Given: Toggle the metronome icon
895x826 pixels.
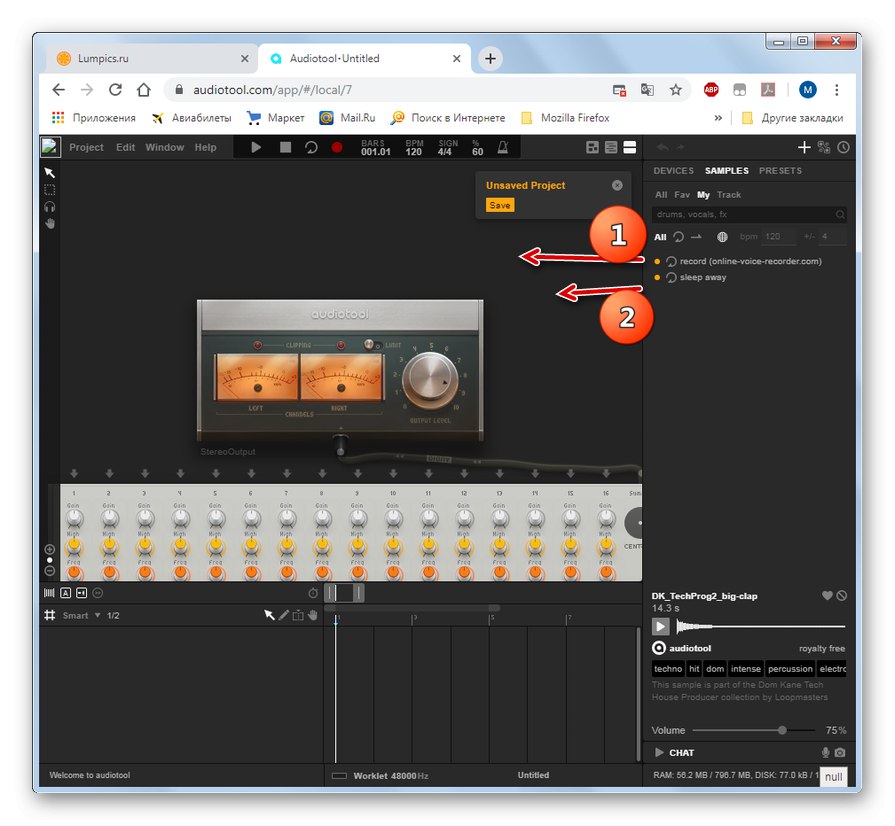Looking at the screenshot, I should (503, 147).
